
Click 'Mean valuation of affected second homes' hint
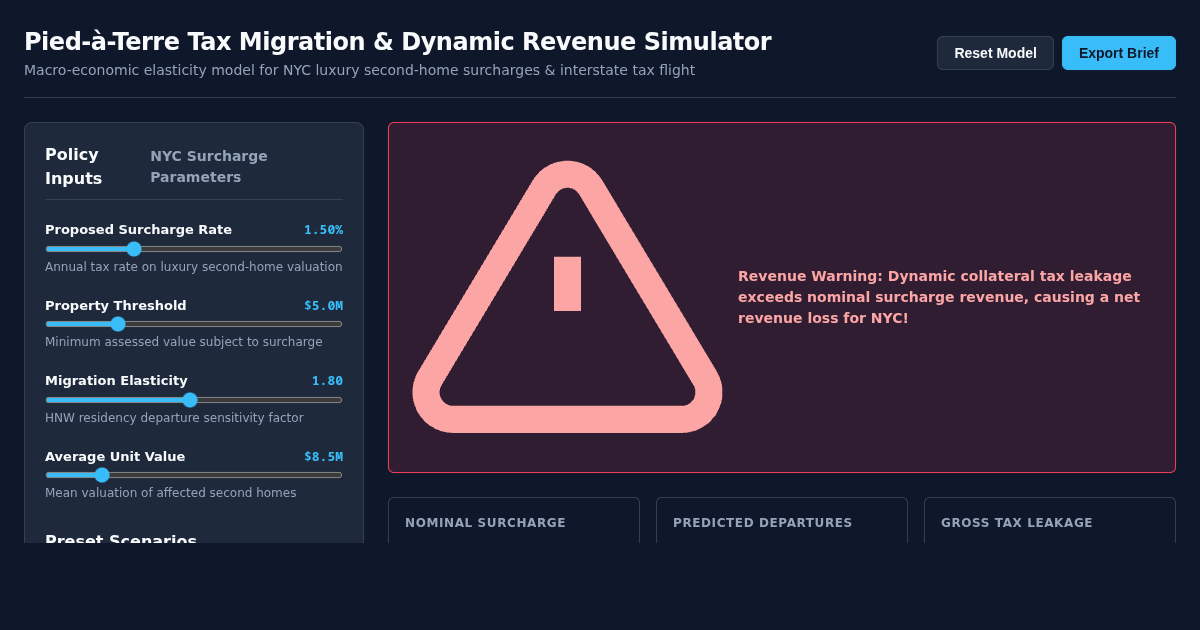tap(171, 493)
